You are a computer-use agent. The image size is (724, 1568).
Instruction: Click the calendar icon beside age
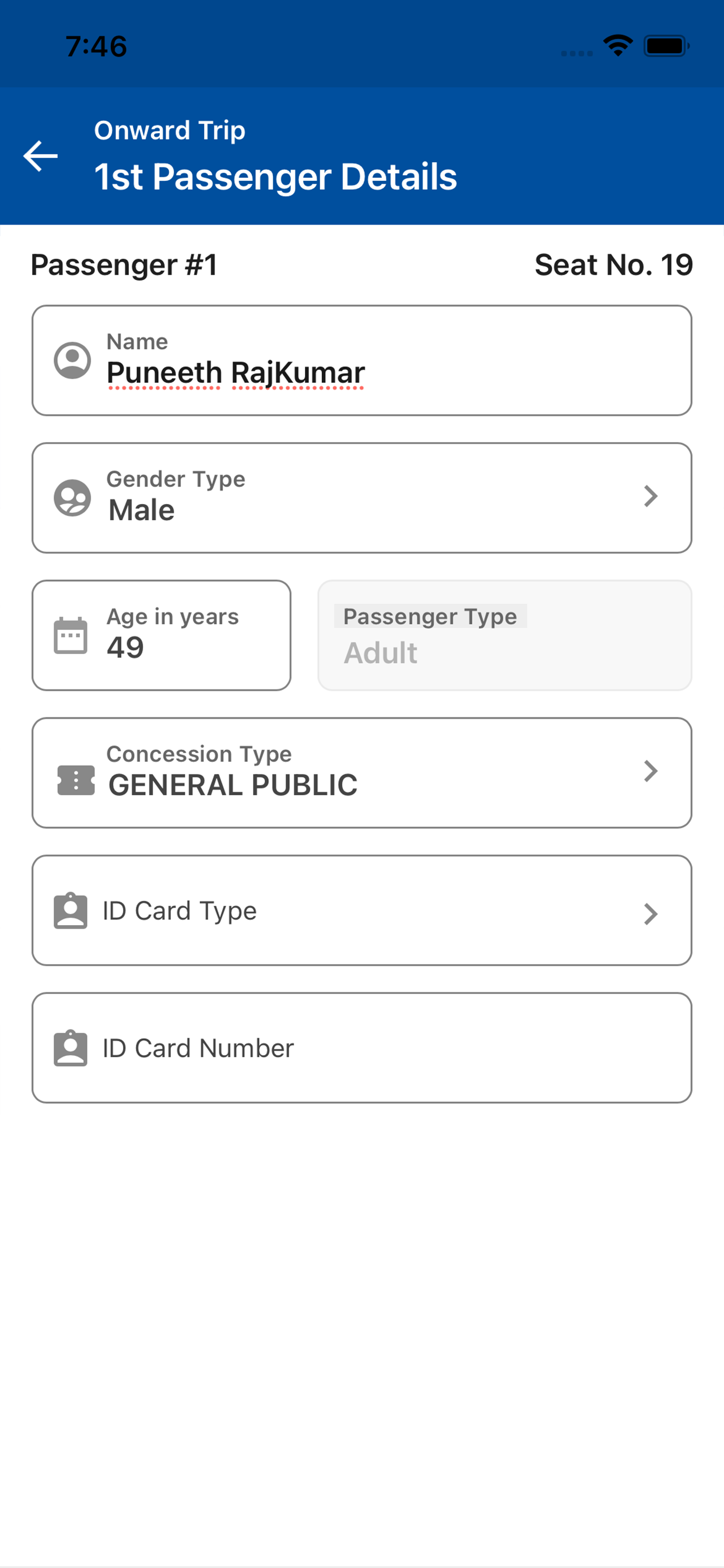[71, 635]
